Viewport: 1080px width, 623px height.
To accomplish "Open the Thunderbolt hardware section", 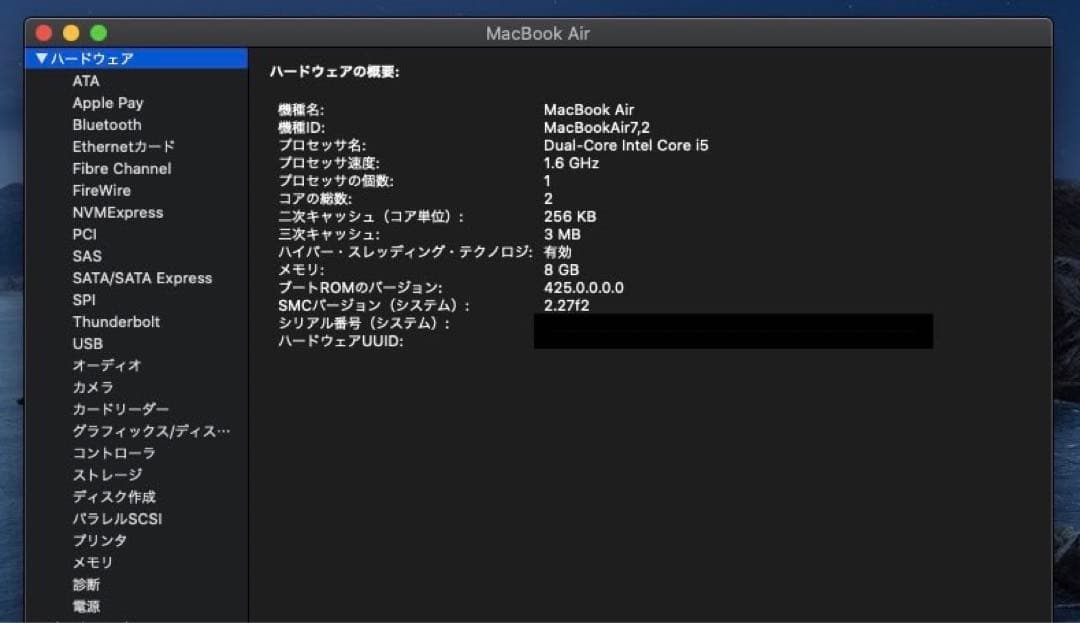I will [x=116, y=321].
